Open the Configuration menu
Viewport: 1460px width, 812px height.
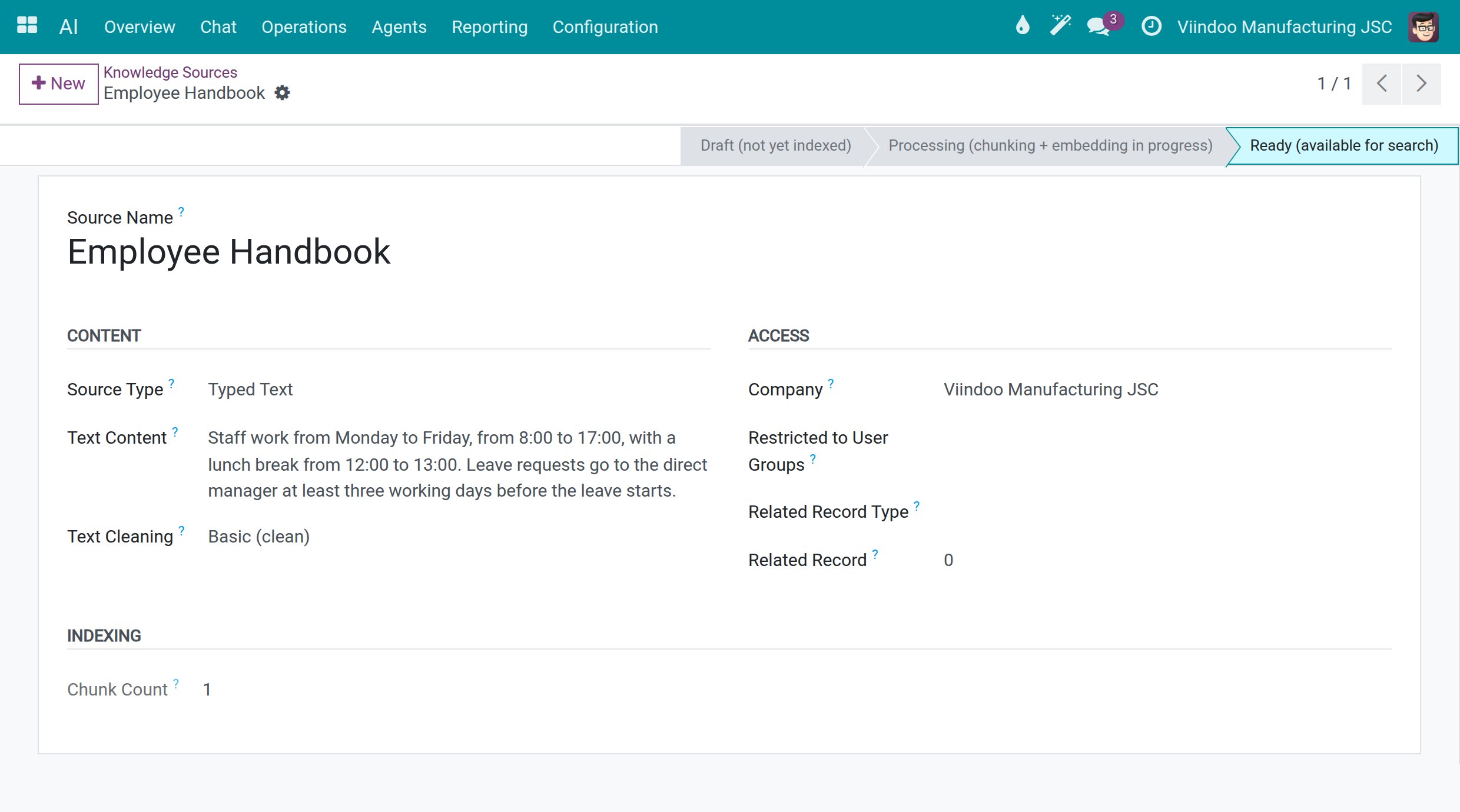click(605, 27)
